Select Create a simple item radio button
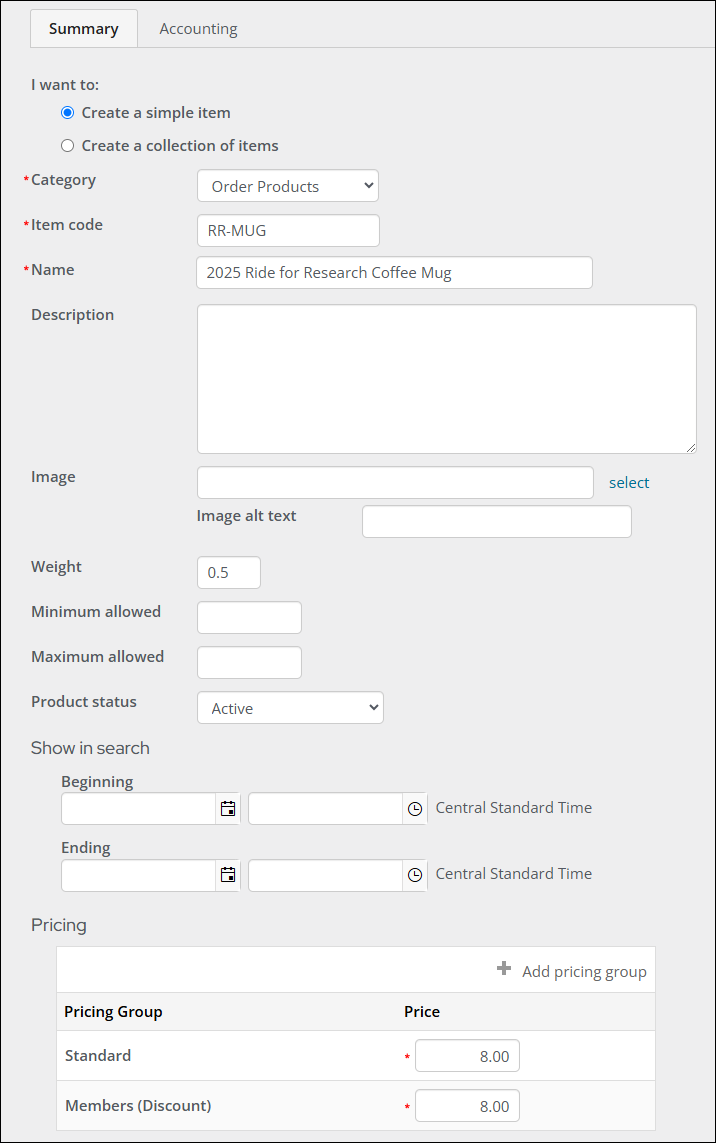 click(x=68, y=112)
